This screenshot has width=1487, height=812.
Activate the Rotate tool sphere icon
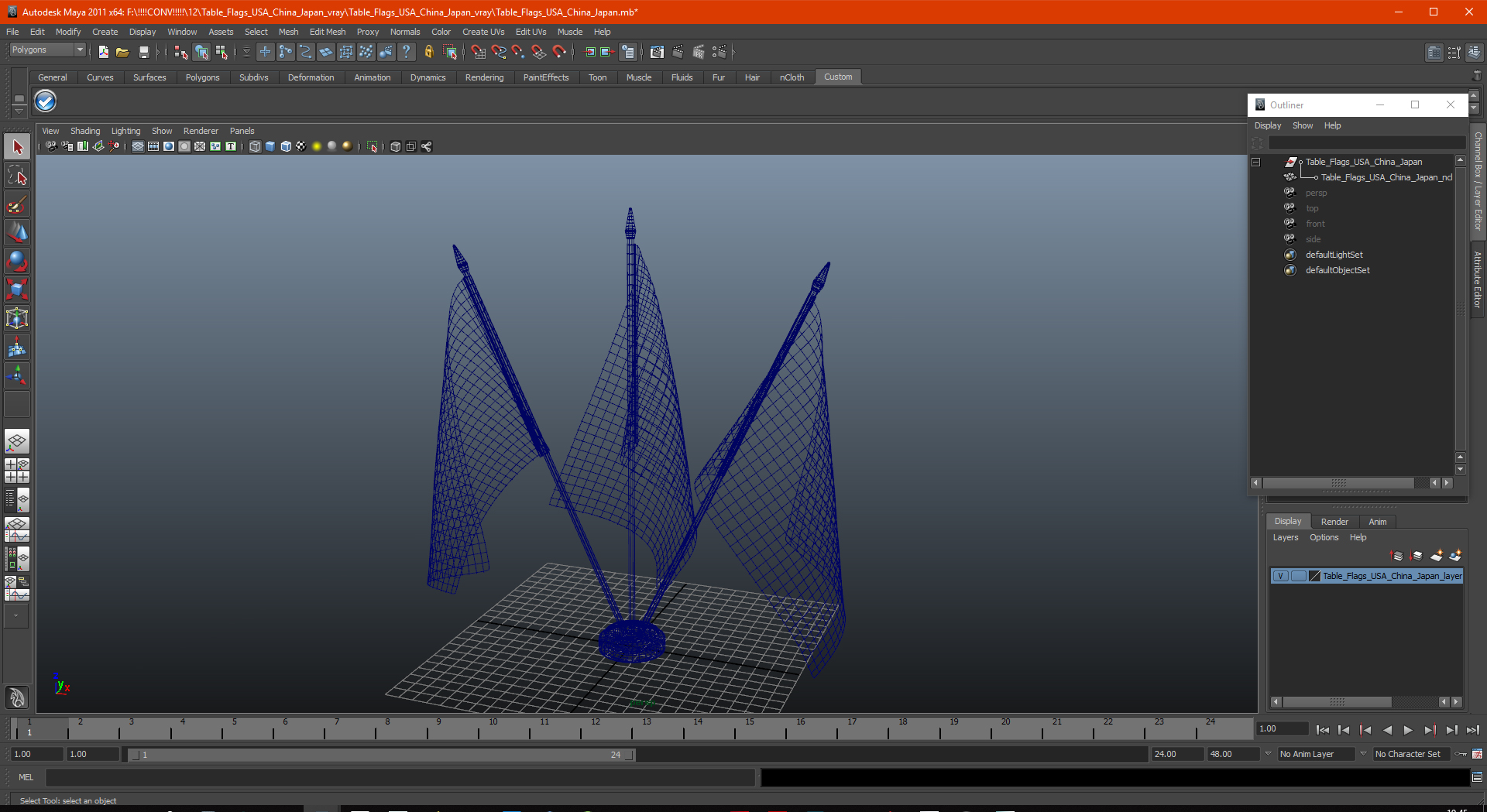click(17, 262)
